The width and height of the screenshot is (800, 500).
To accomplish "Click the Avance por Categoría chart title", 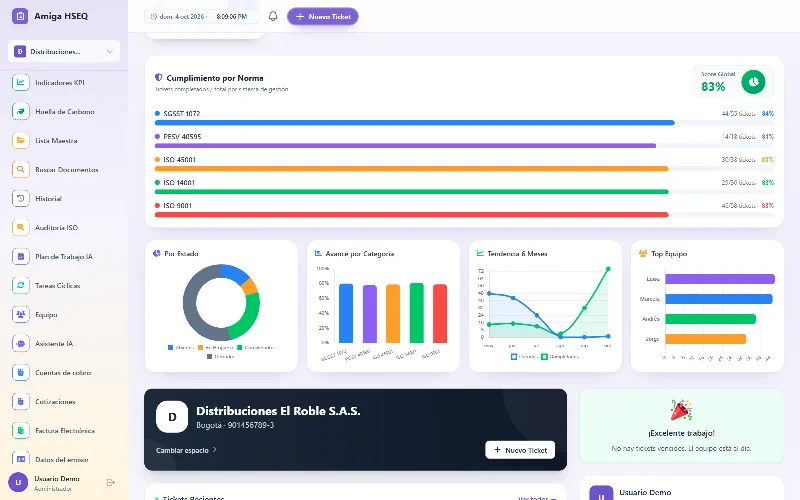I will click(x=360, y=254).
